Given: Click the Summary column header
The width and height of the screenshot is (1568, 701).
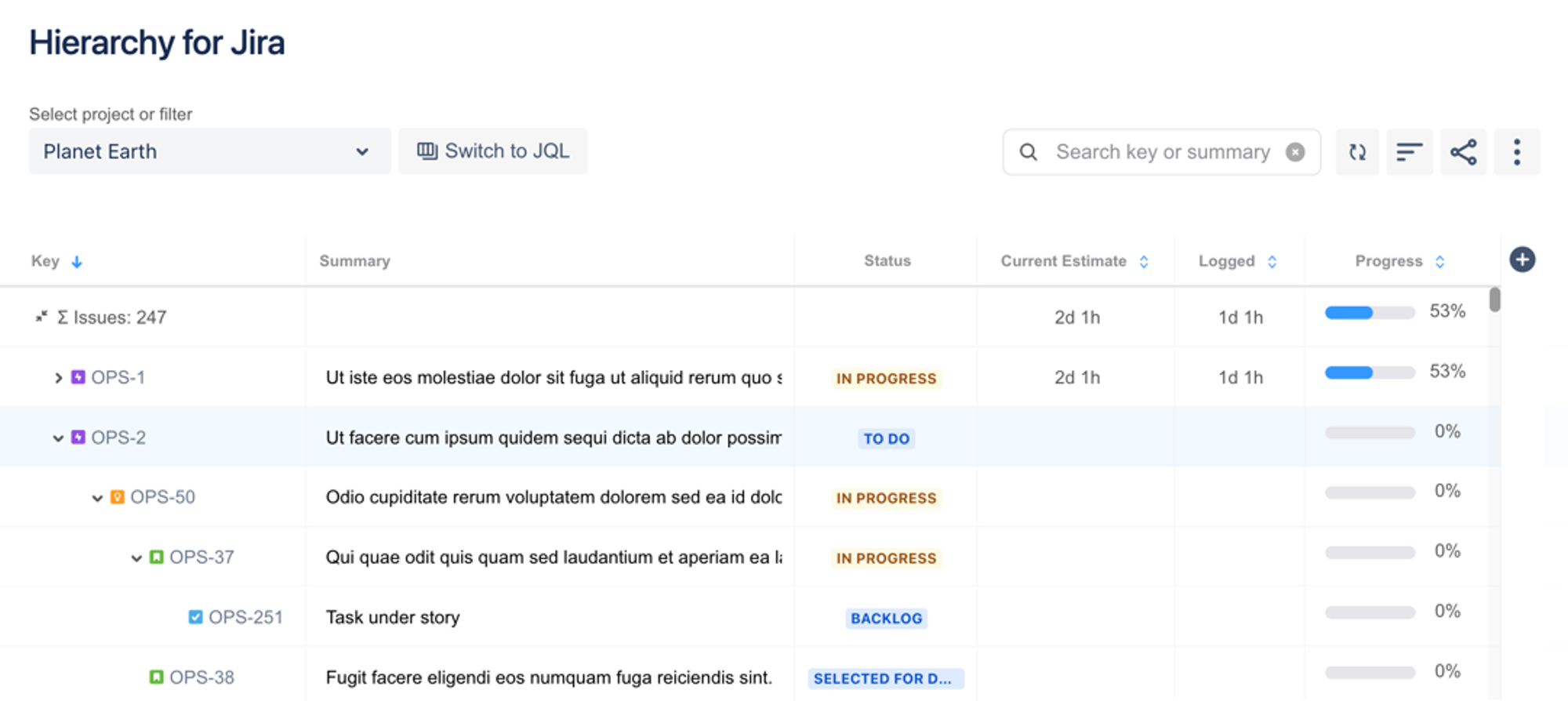Looking at the screenshot, I should [354, 261].
